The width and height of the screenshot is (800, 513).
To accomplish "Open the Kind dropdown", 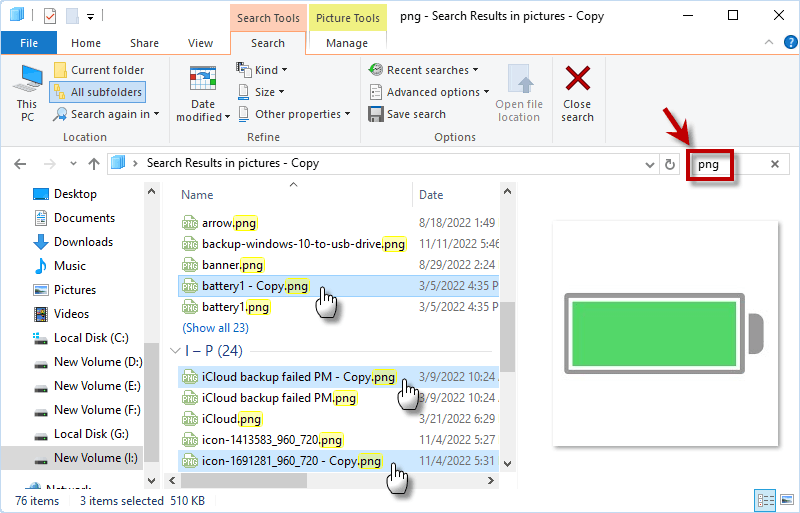I will (262, 70).
